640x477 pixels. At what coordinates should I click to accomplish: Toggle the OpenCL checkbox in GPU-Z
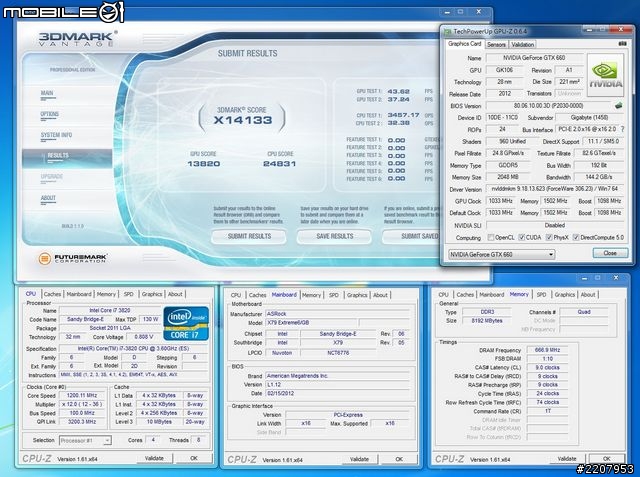[x=491, y=237]
